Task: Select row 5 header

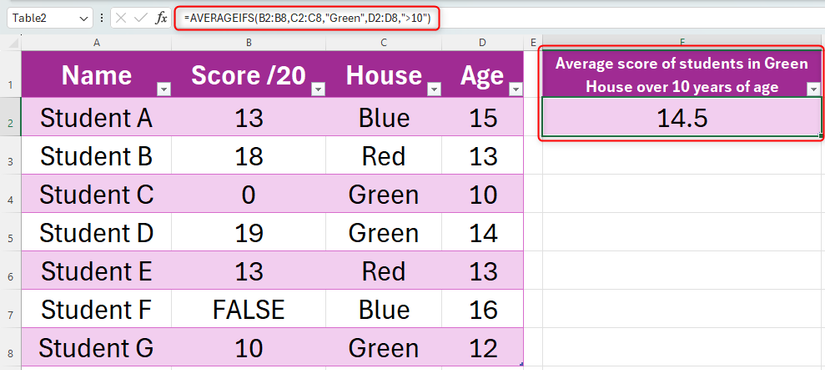Action: pos(11,232)
